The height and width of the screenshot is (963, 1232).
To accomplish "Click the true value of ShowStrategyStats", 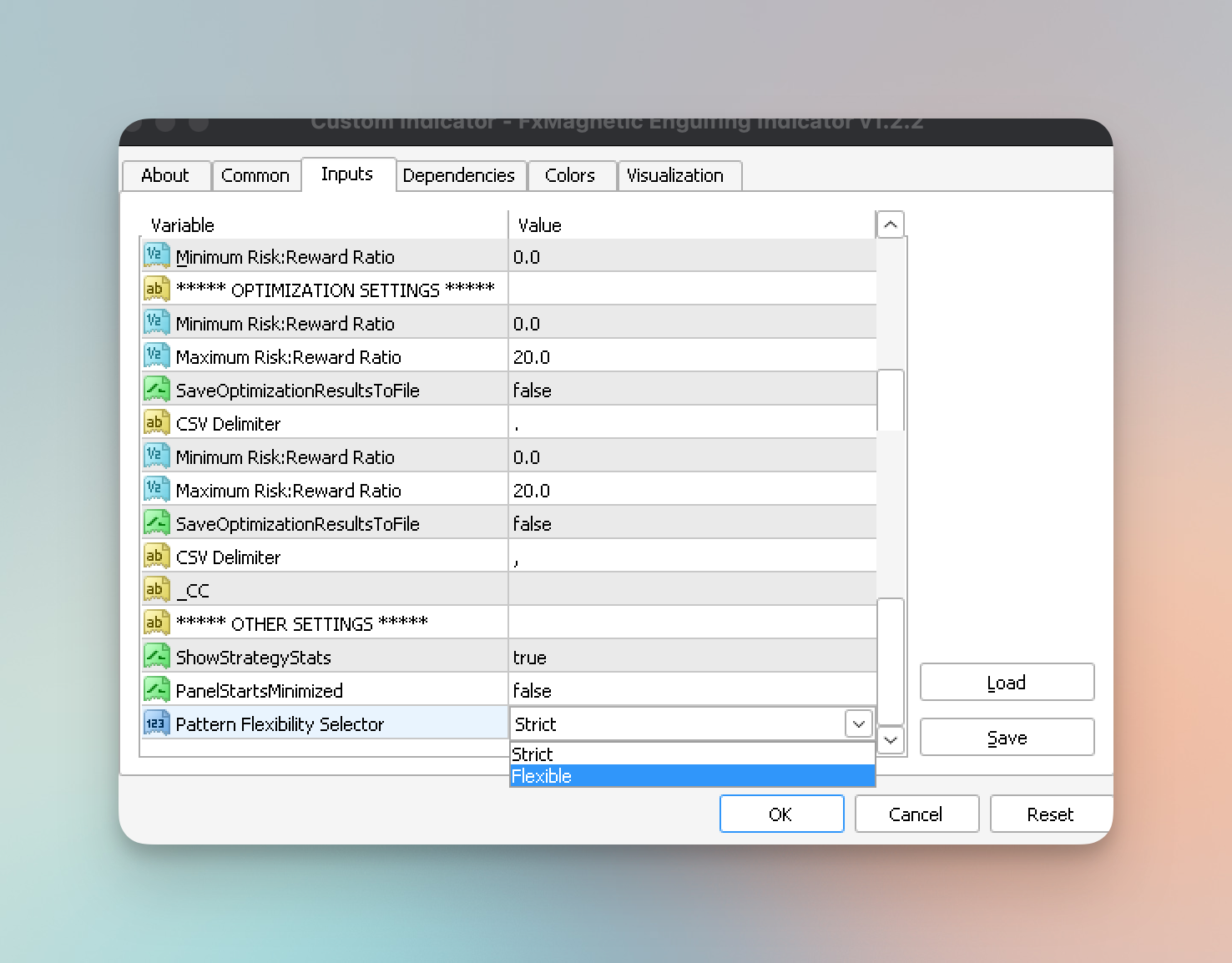I will coord(530,658).
